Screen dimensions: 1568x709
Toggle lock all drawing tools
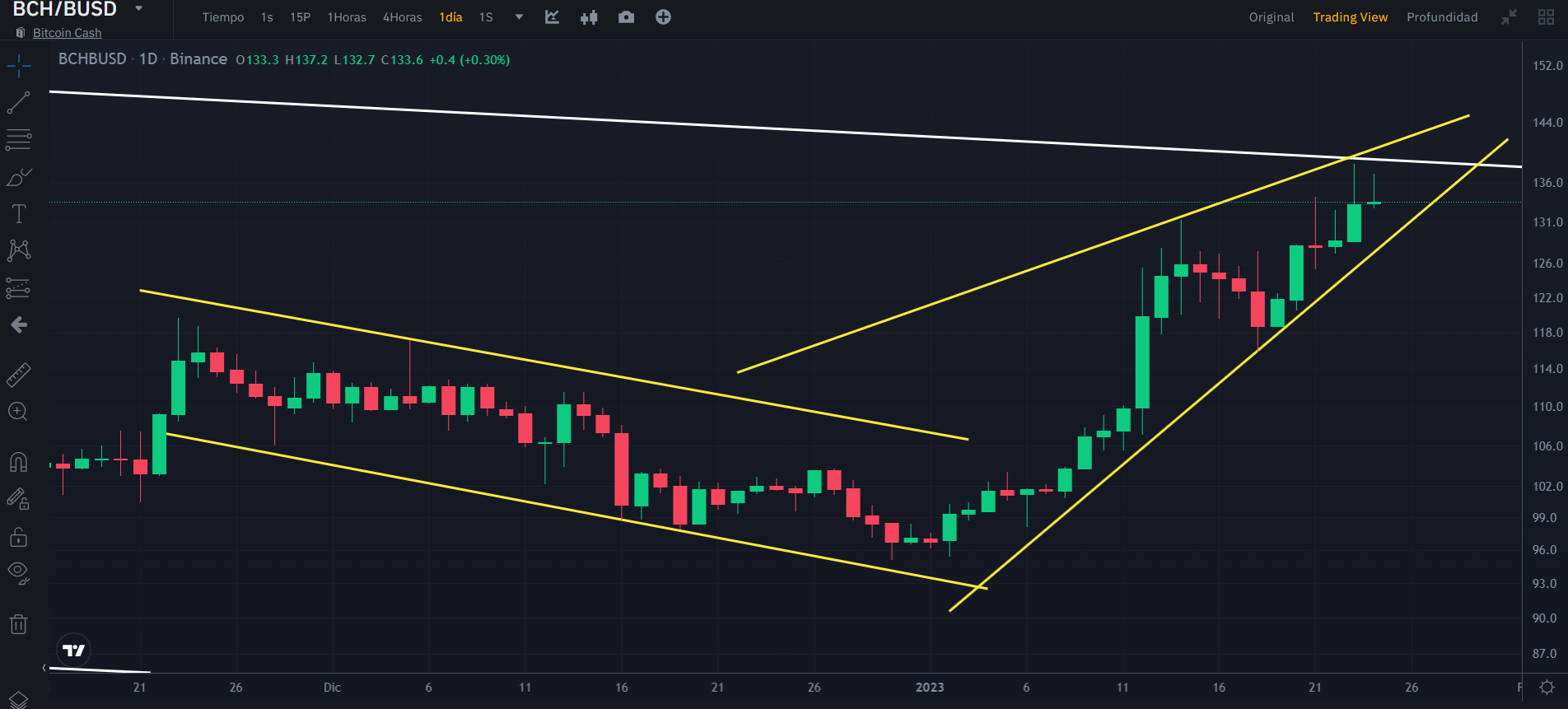tap(18, 537)
